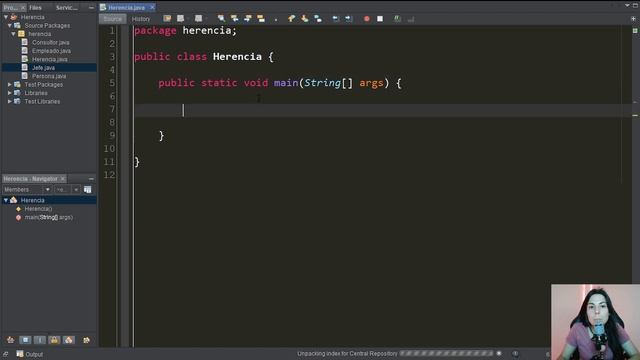Image resolution: width=640 pixels, height=360 pixels.
Task: Click the Find Selection magnifier toolbar icon
Action: 221,18
